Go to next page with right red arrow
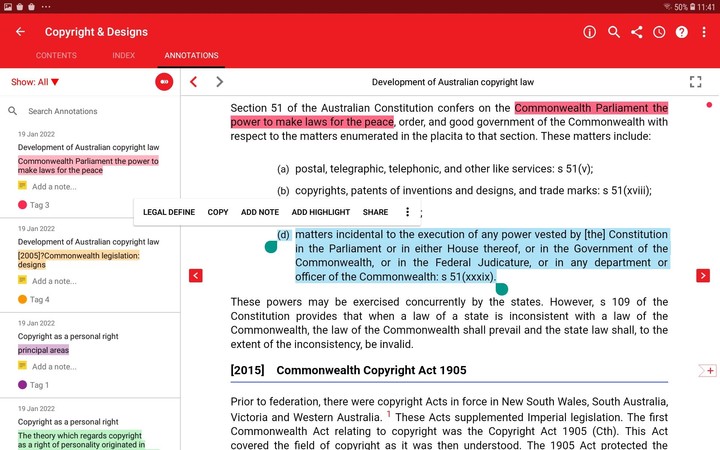The image size is (720, 450). 703,275
